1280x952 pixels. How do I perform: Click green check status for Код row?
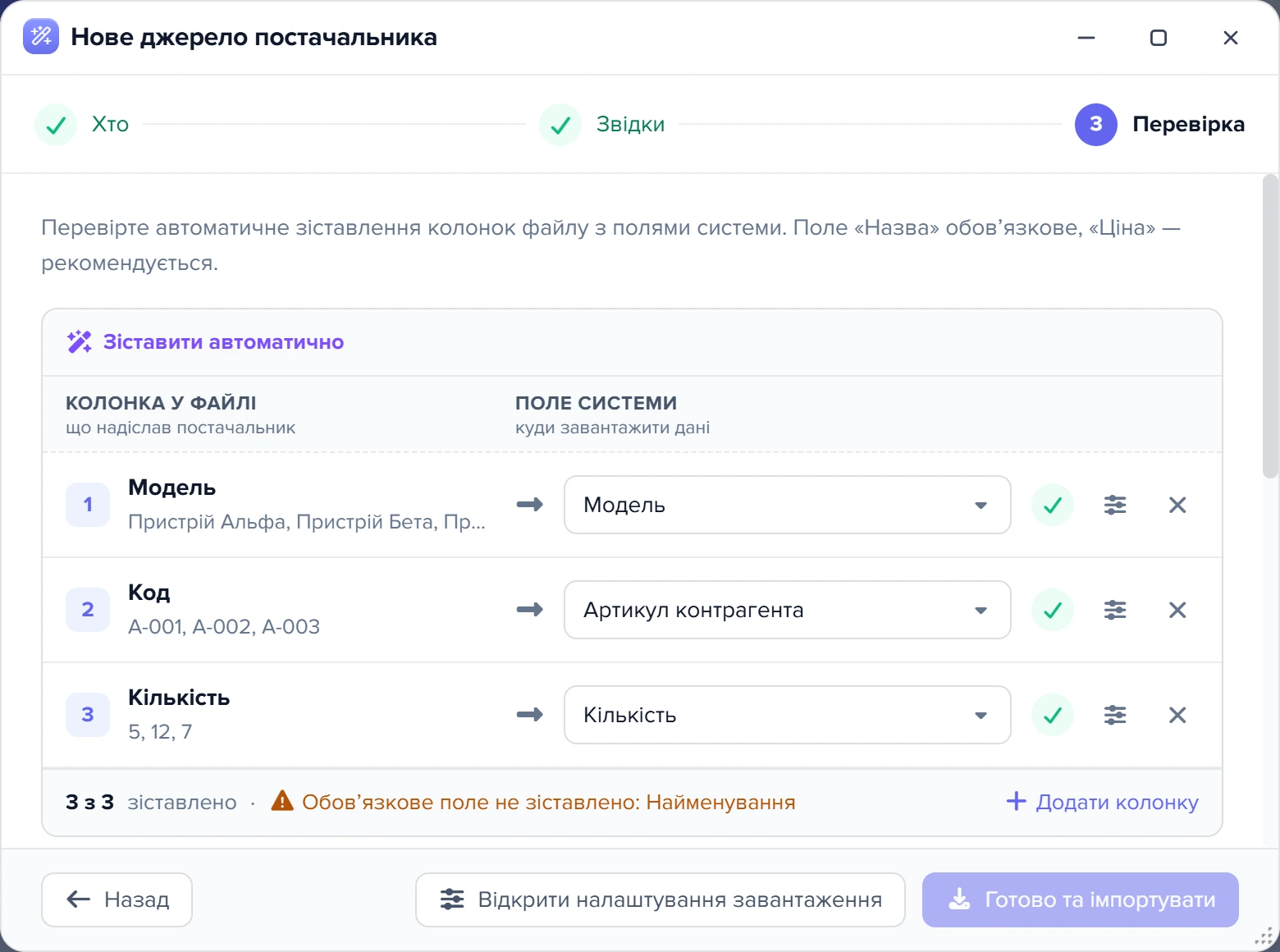point(1053,610)
